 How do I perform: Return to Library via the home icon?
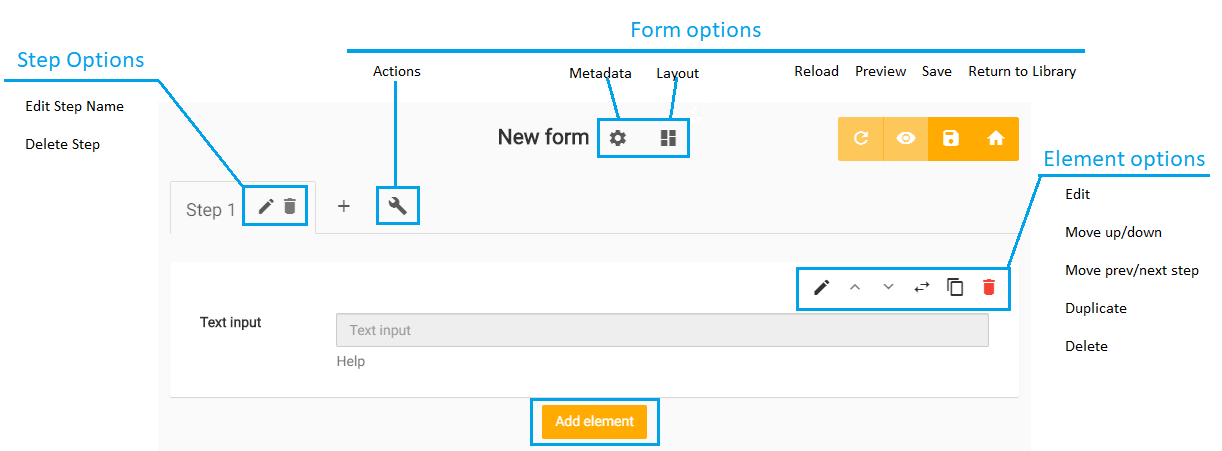(996, 139)
